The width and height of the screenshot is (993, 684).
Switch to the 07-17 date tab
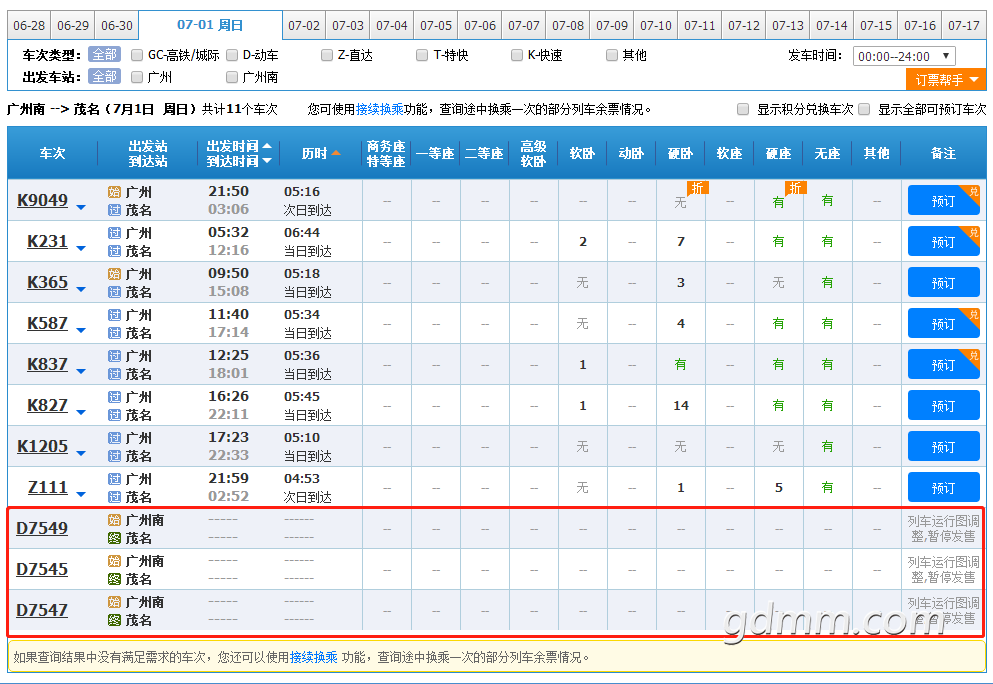[964, 26]
